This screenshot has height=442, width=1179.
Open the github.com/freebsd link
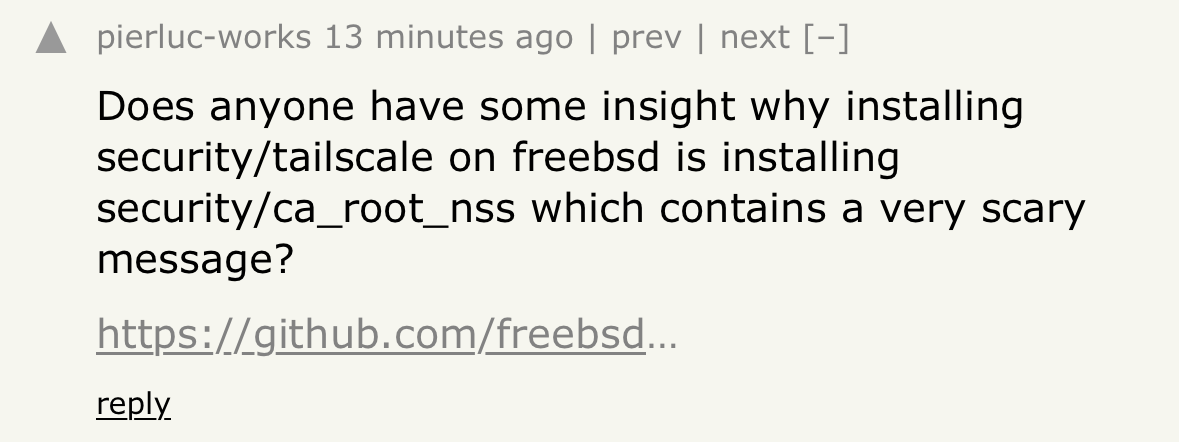[387, 334]
